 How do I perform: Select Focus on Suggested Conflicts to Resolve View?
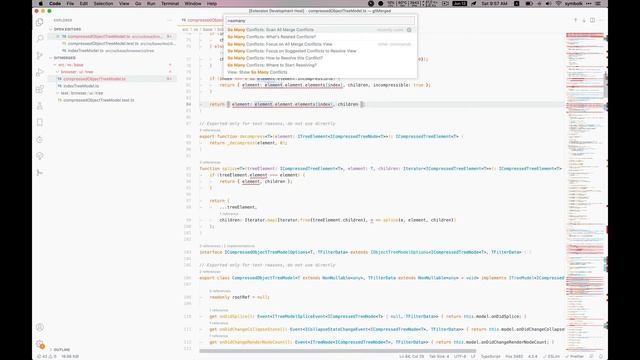point(320,51)
